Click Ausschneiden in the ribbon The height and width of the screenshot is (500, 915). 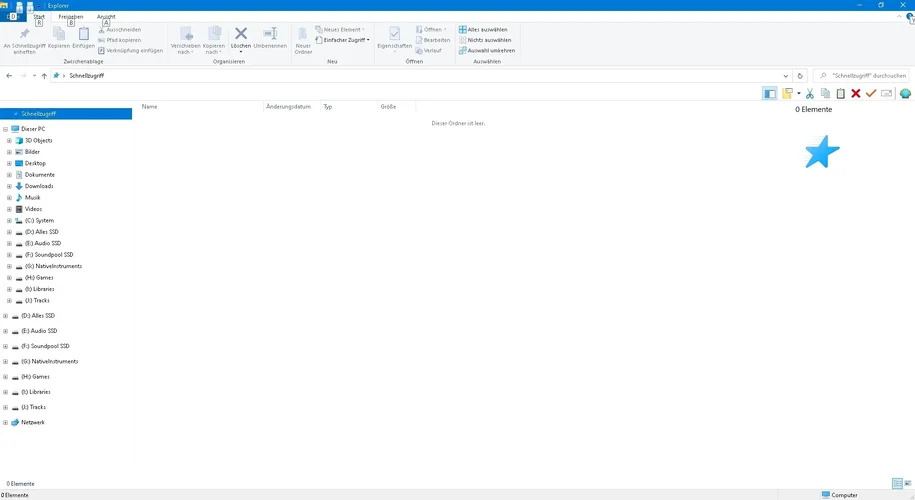coord(120,29)
